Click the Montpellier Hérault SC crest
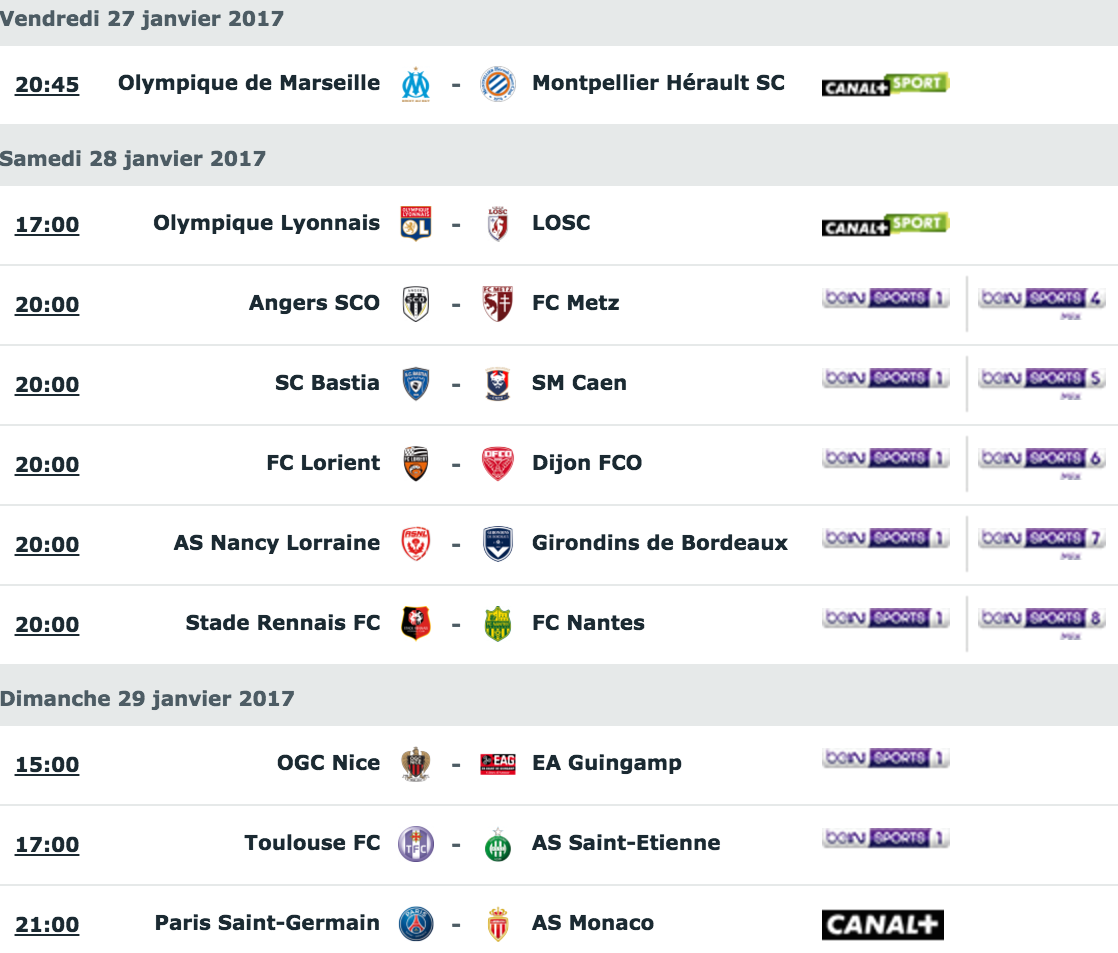Image resolution: width=1118 pixels, height=953 pixels. (498, 85)
